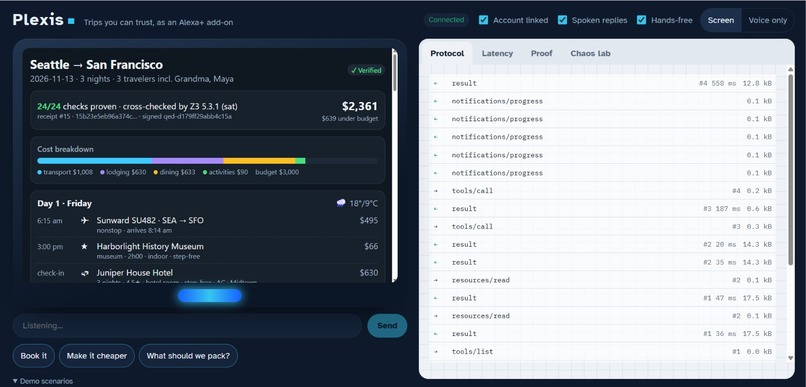Click the transport $1,008 legend label

(65, 172)
